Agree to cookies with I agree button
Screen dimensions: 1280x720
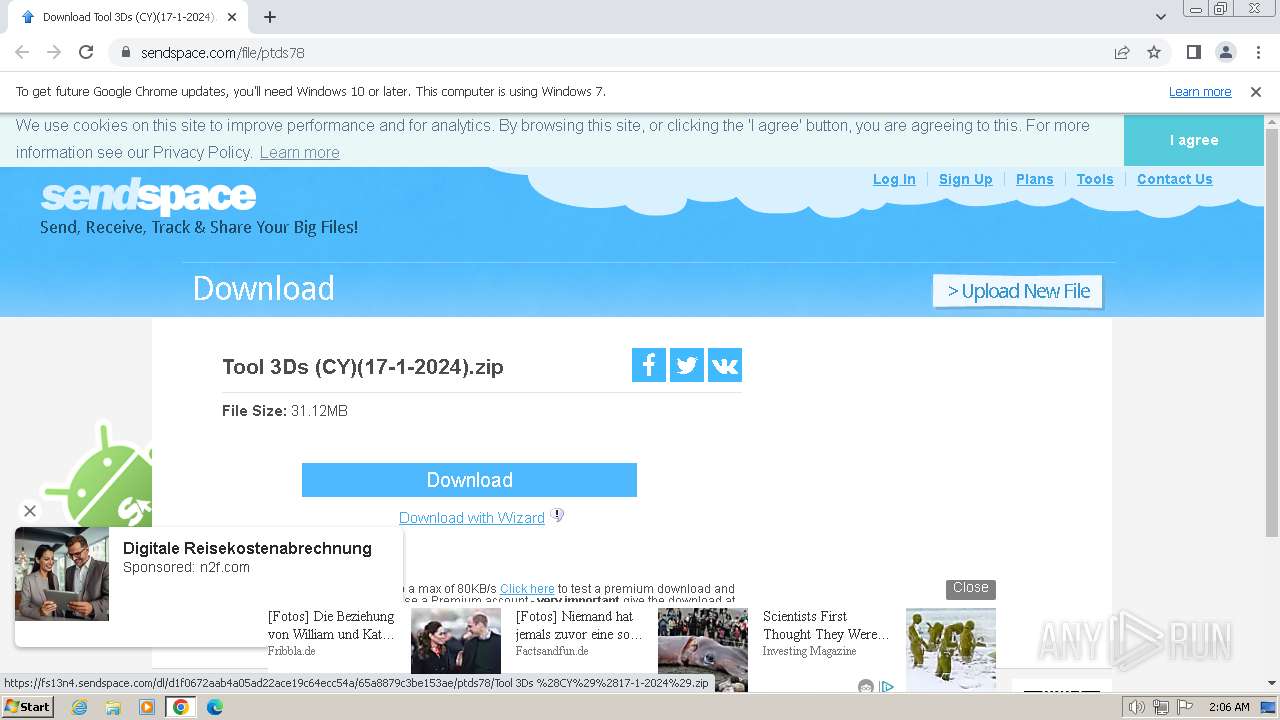coord(1194,140)
